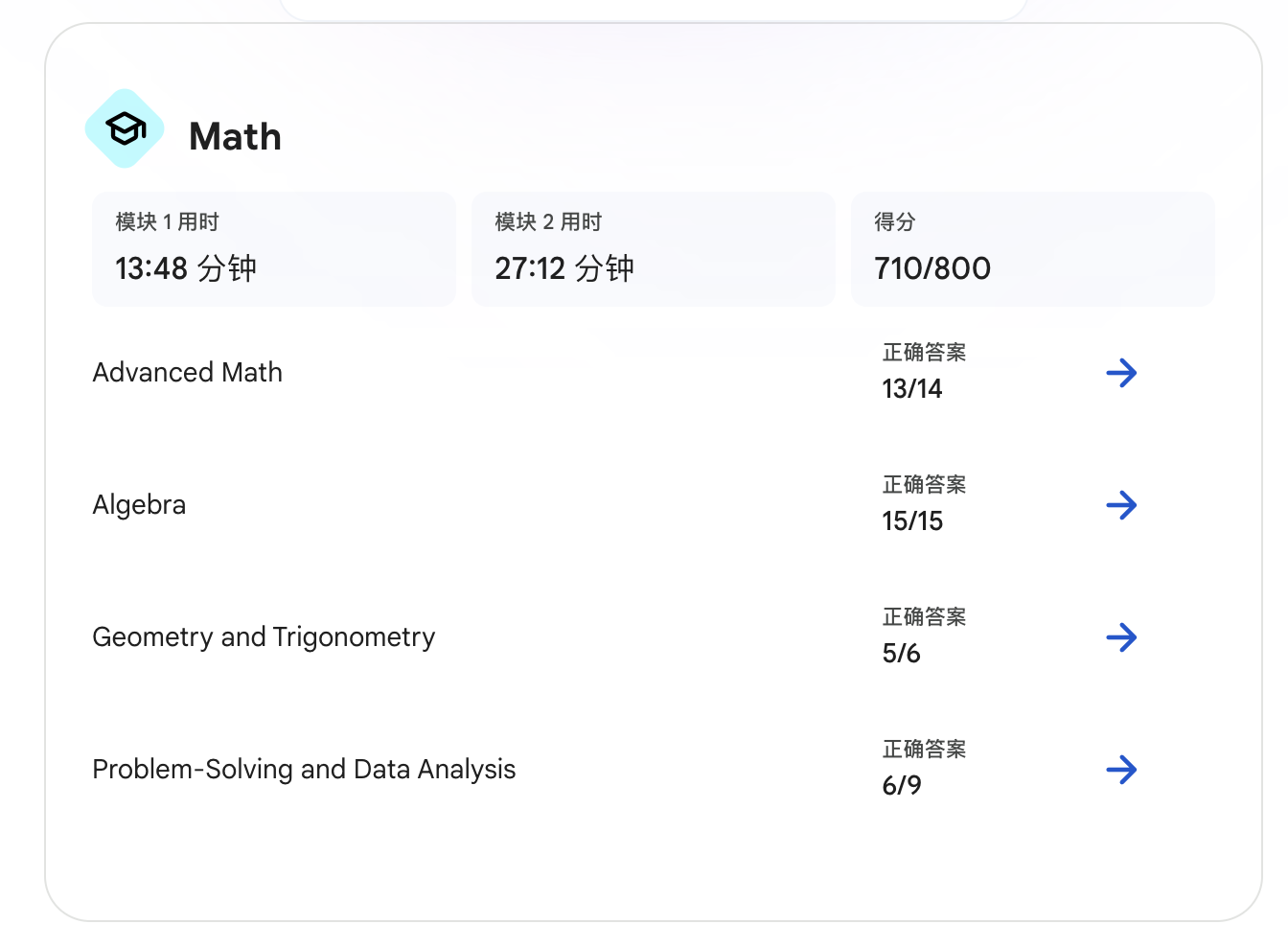Click the 5/6 Geometry score
Viewport: 1288px width, 947px height.
coord(902,654)
